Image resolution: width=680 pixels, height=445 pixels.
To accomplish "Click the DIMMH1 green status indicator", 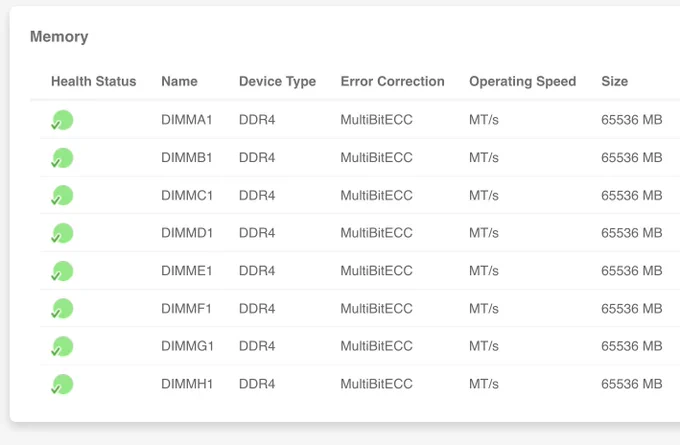I will coord(62,384).
